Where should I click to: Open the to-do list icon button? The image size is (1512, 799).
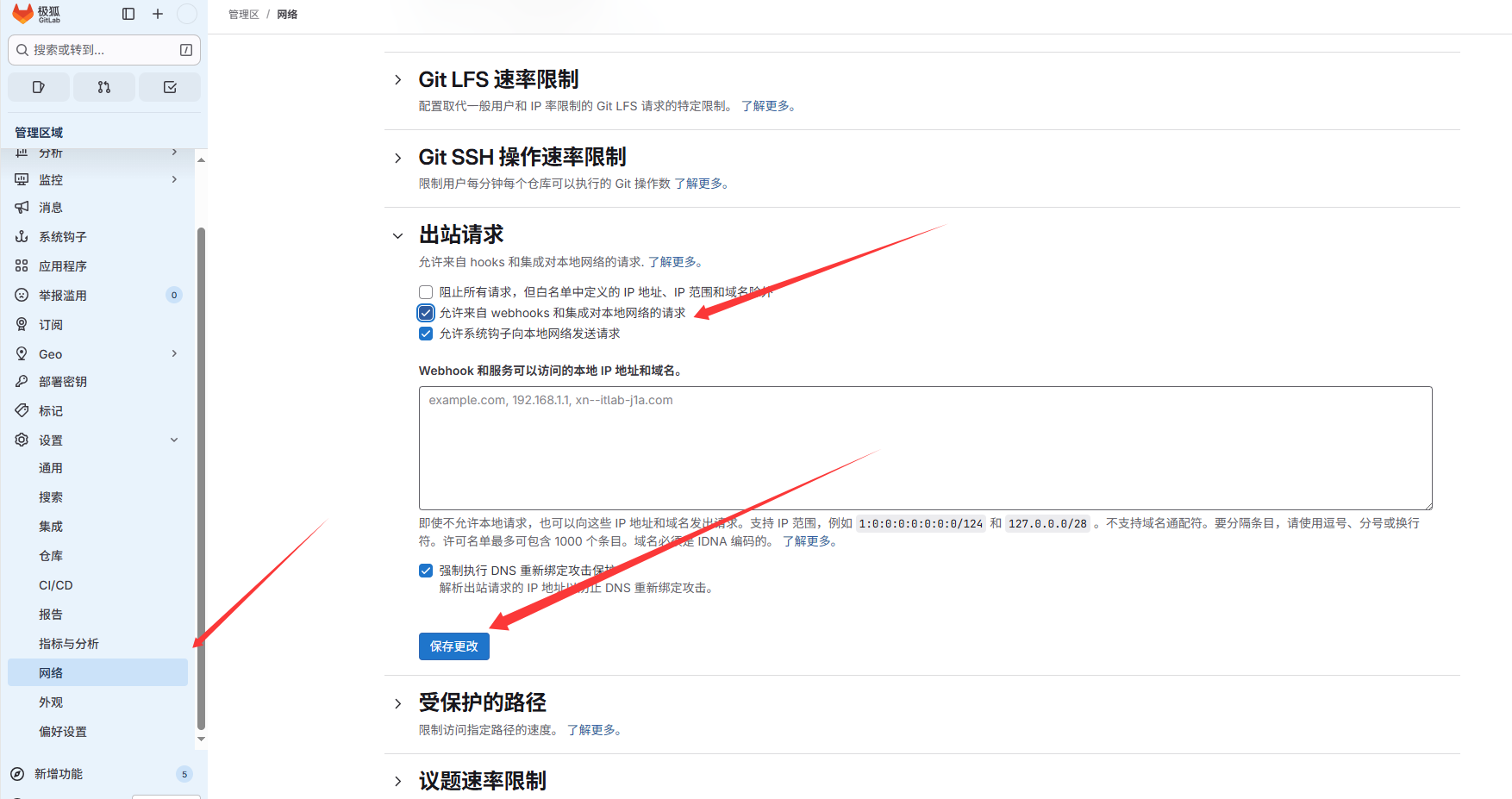(170, 87)
